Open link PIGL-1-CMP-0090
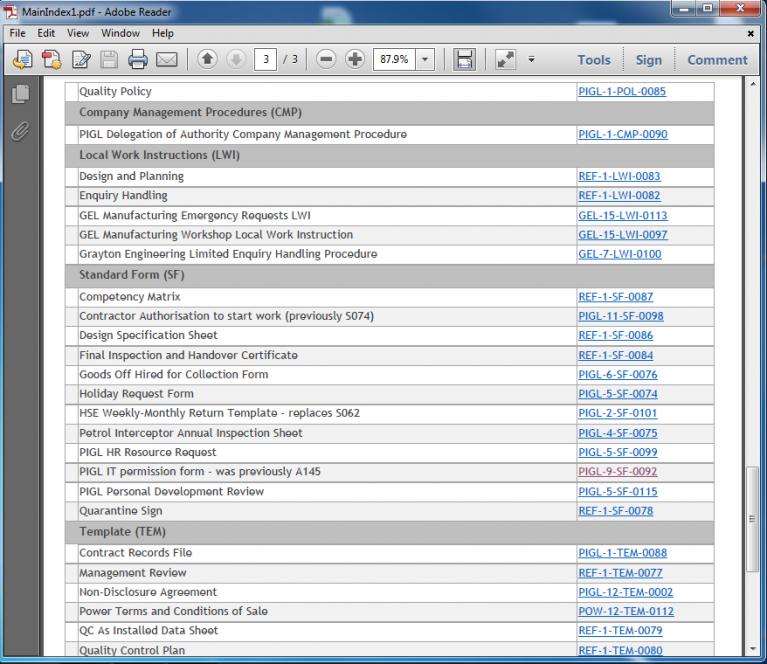 (623, 135)
